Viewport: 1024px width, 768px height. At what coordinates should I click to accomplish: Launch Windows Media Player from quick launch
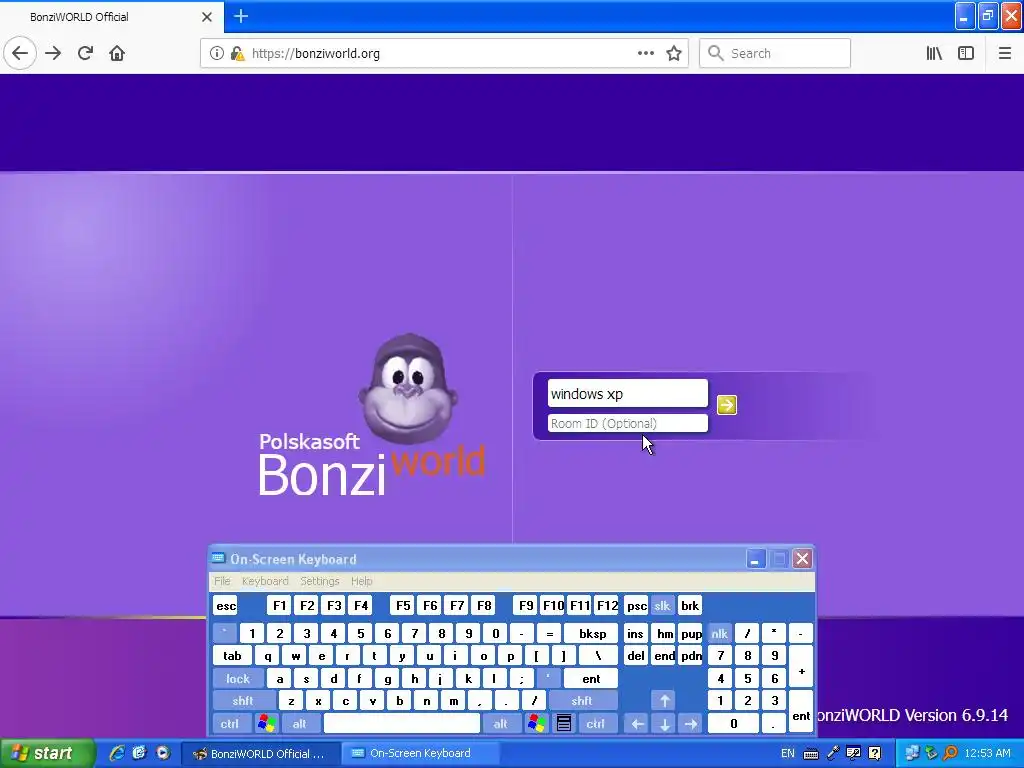click(163, 753)
